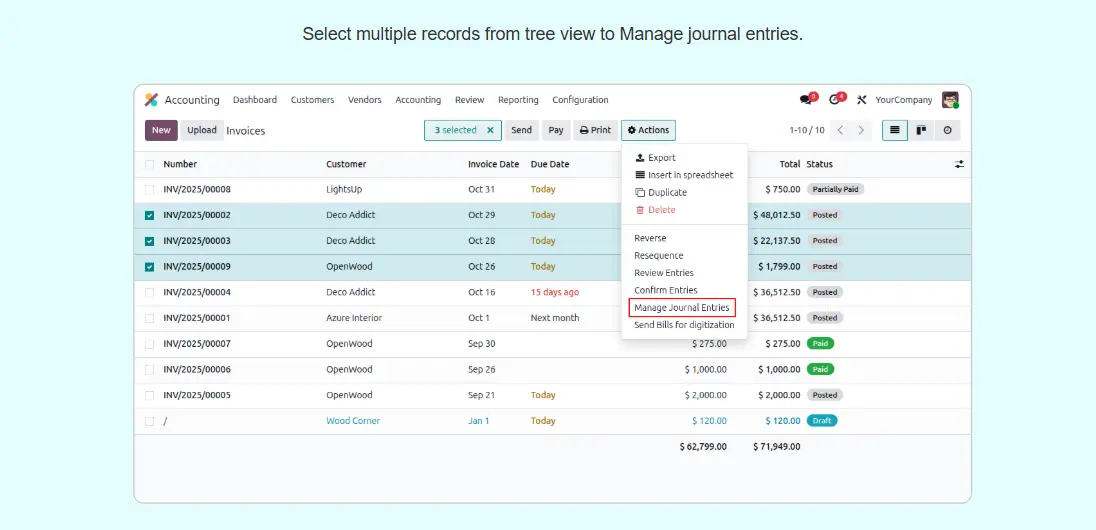Screen dimensions: 1096x530
Task: Open the column settings adjust icon
Action: [x=959, y=164]
